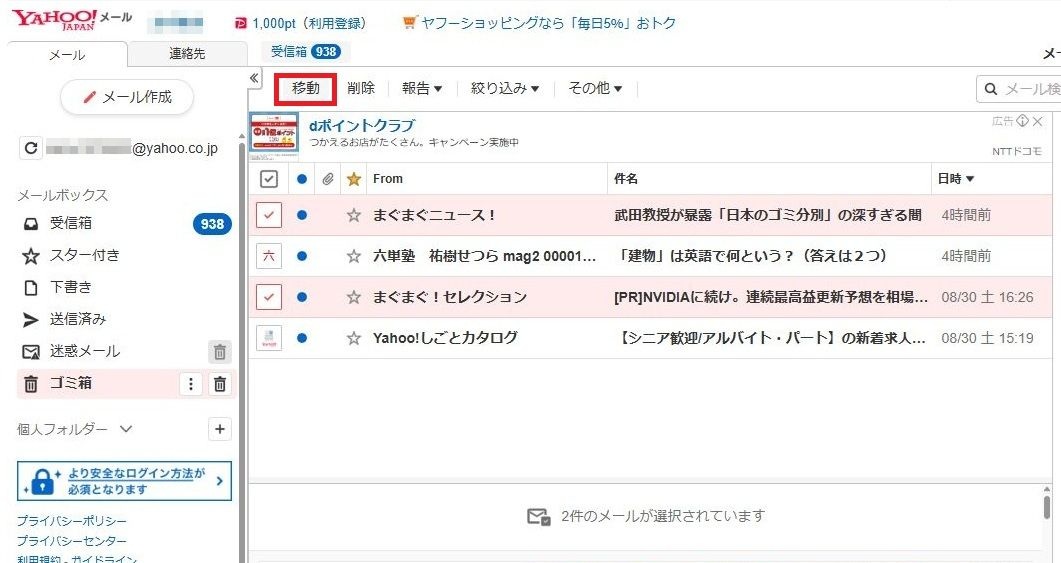
Task: Uncheck the まぐまぐニュース! message checkbox
Action: 268,215
